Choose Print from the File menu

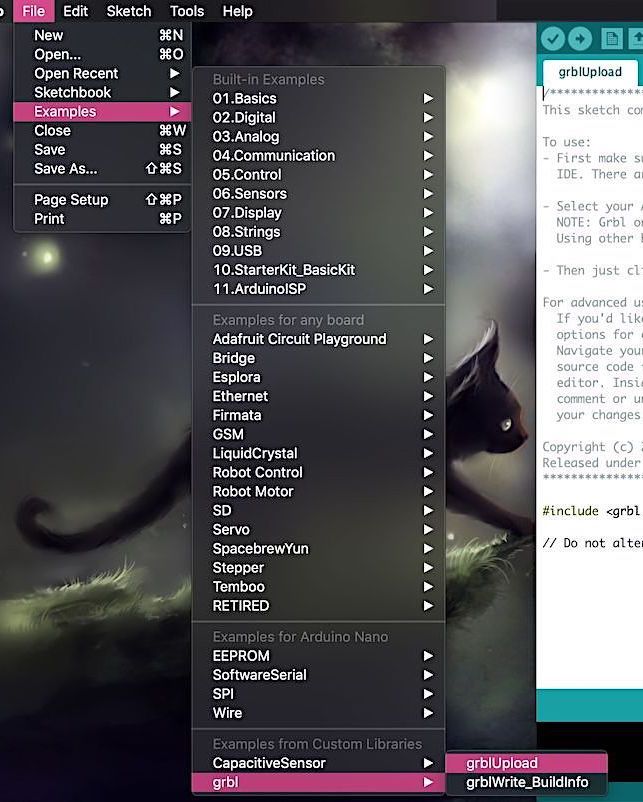point(102,219)
